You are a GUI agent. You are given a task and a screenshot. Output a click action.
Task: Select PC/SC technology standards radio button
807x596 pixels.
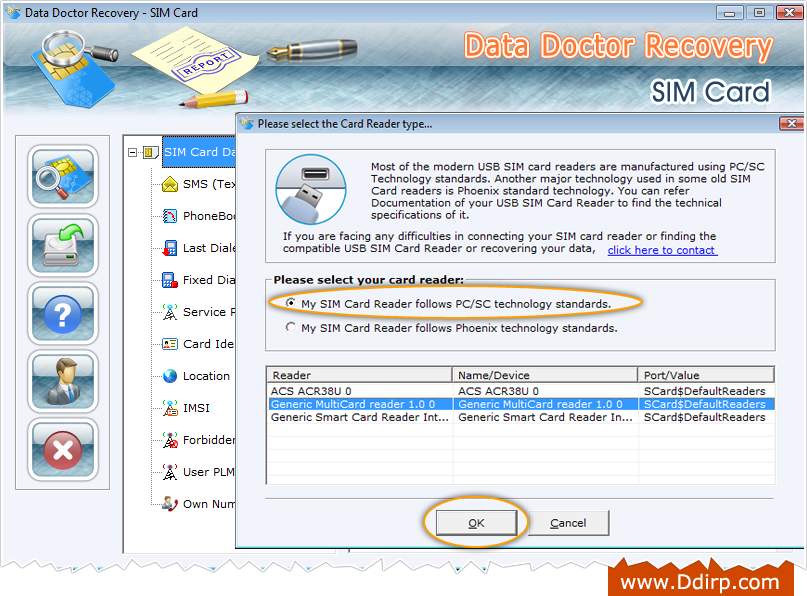(x=291, y=303)
